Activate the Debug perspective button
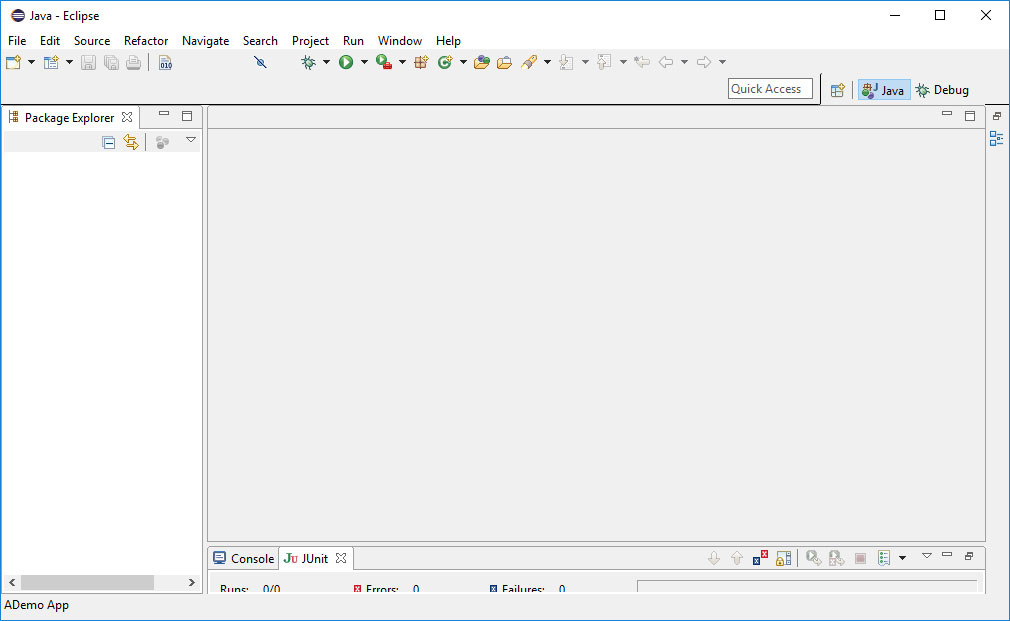The width and height of the screenshot is (1010, 621). (941, 89)
